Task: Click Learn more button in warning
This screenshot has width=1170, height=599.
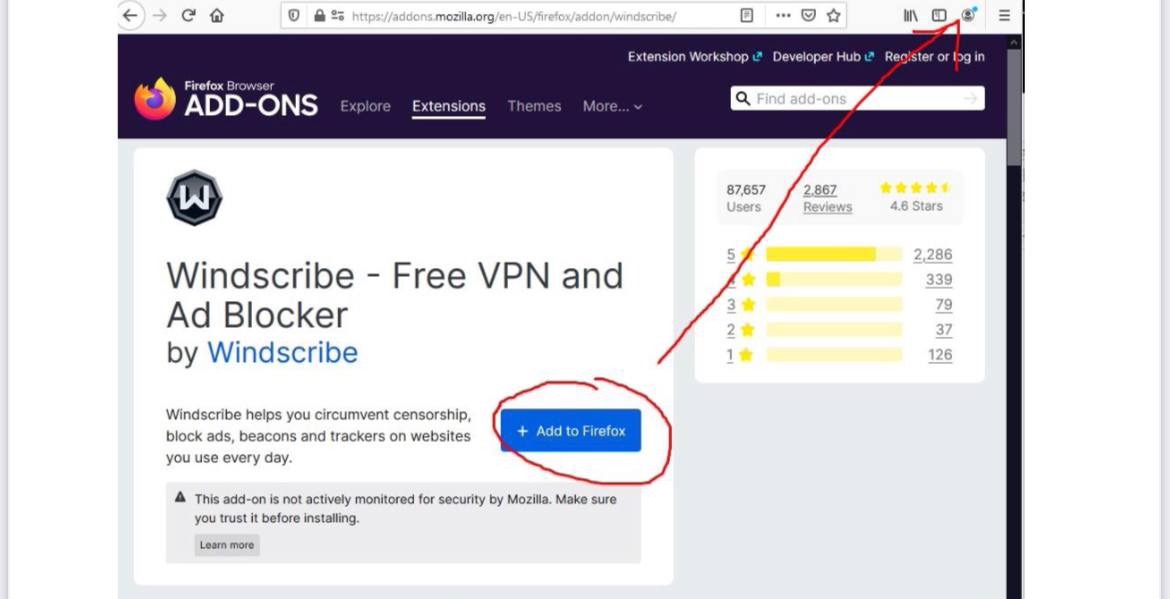Action: [227, 545]
